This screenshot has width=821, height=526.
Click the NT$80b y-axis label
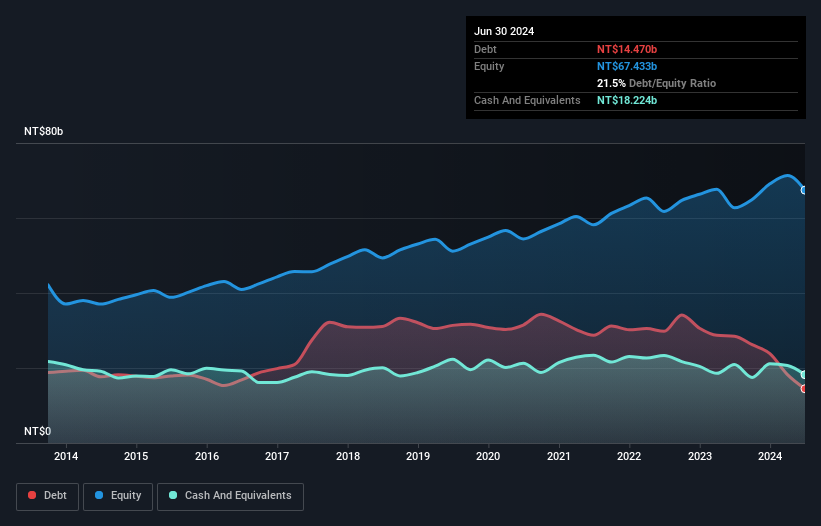tap(43, 131)
